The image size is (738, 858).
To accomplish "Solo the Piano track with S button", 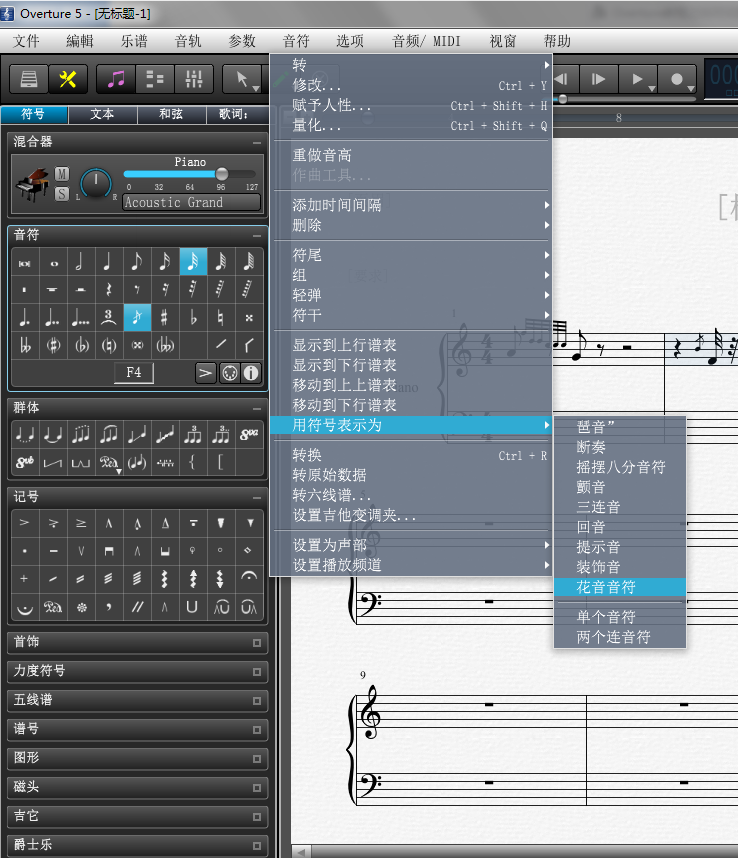I will (62, 194).
